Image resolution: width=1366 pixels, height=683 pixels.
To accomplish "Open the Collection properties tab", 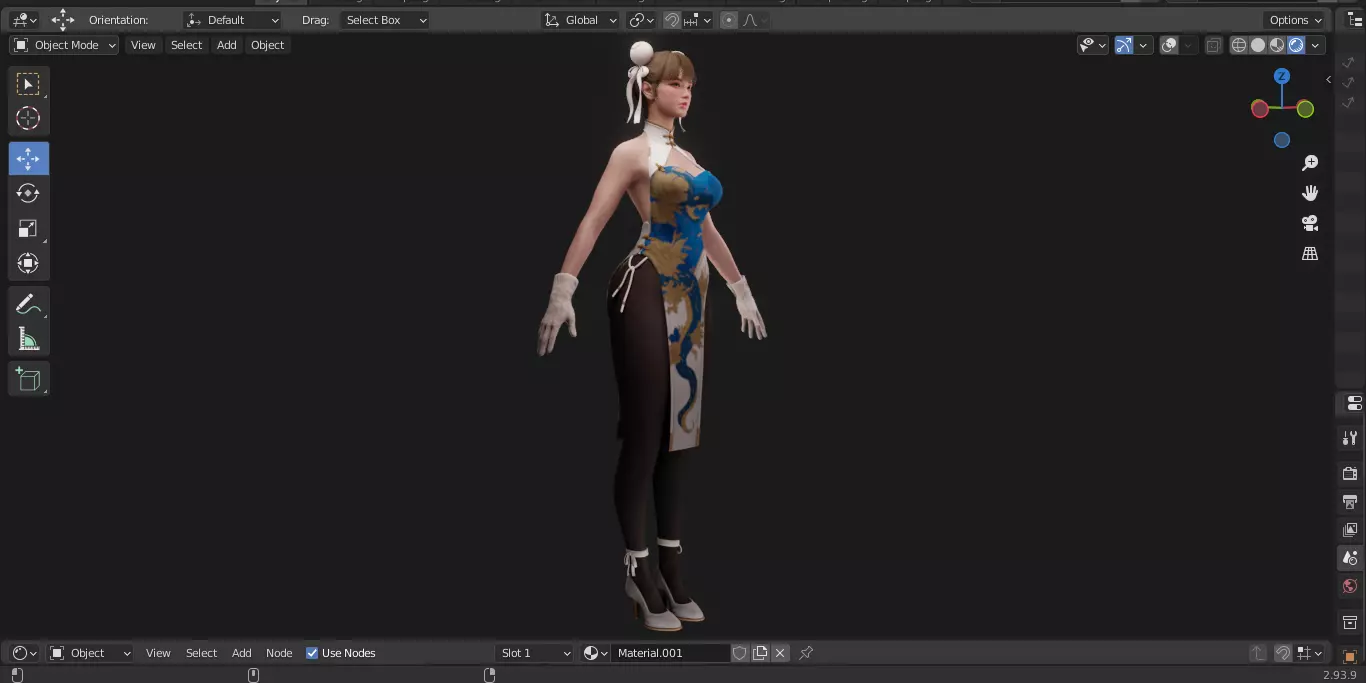I will click(x=1350, y=622).
